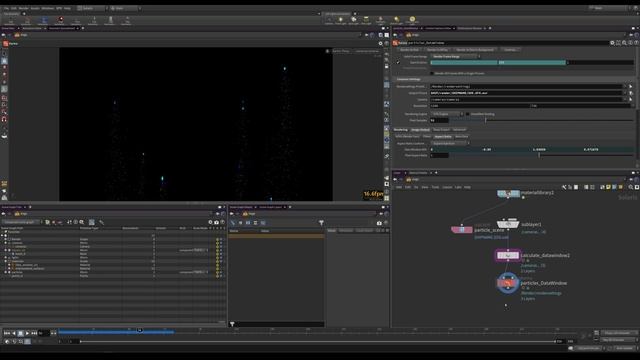The width and height of the screenshot is (640, 360).
Task: Click the Output Picture path field
Action: coord(527,93)
